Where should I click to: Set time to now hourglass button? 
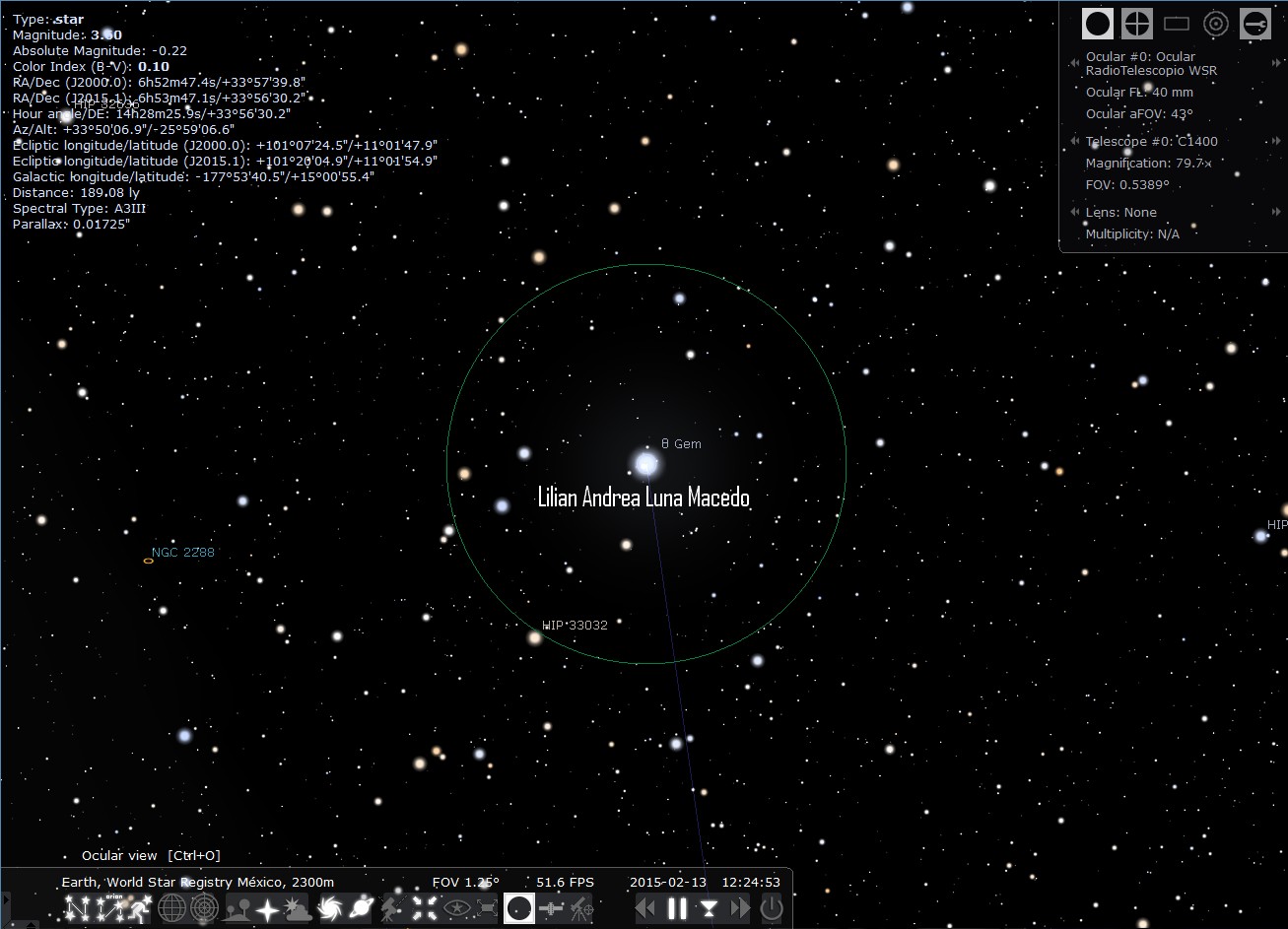[709, 908]
